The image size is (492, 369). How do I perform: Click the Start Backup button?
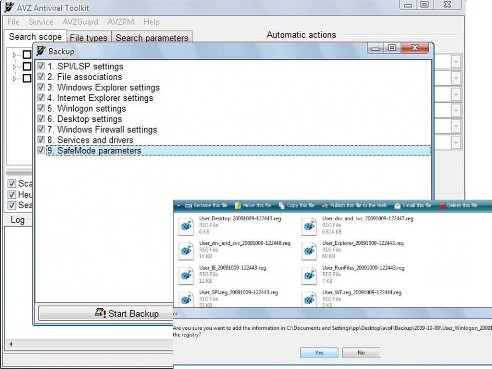[x=106, y=313]
